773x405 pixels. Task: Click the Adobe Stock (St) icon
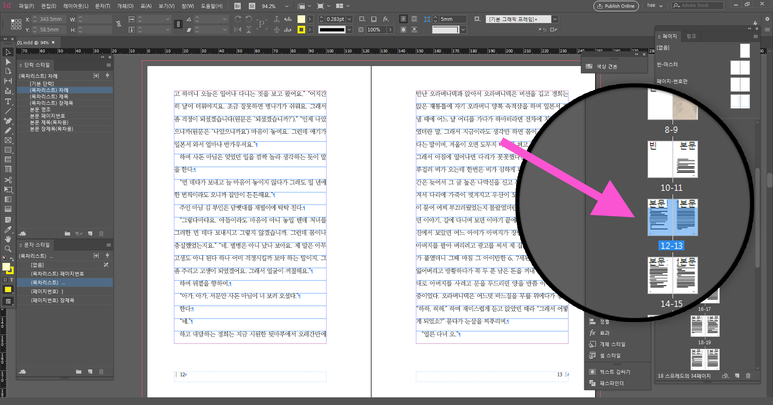pyautogui.click(x=252, y=6)
